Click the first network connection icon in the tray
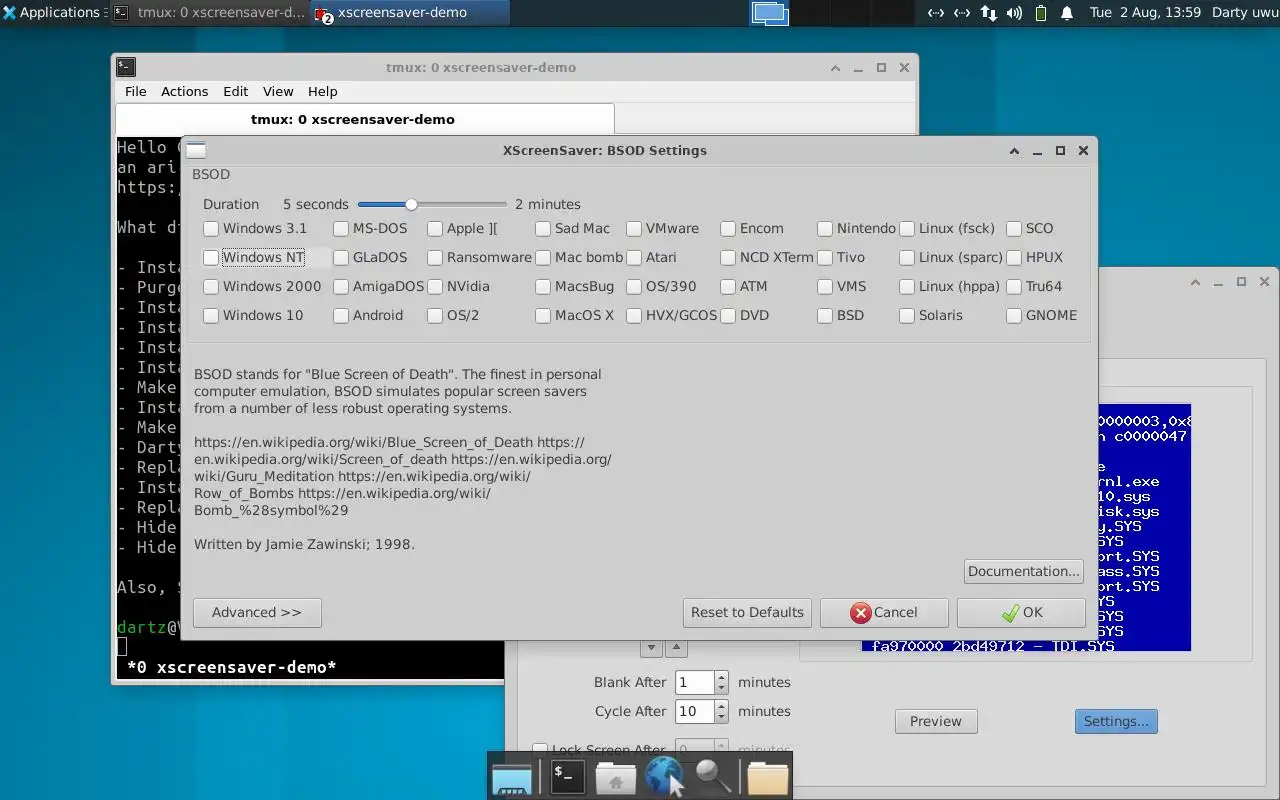This screenshot has height=800, width=1280. tap(935, 13)
